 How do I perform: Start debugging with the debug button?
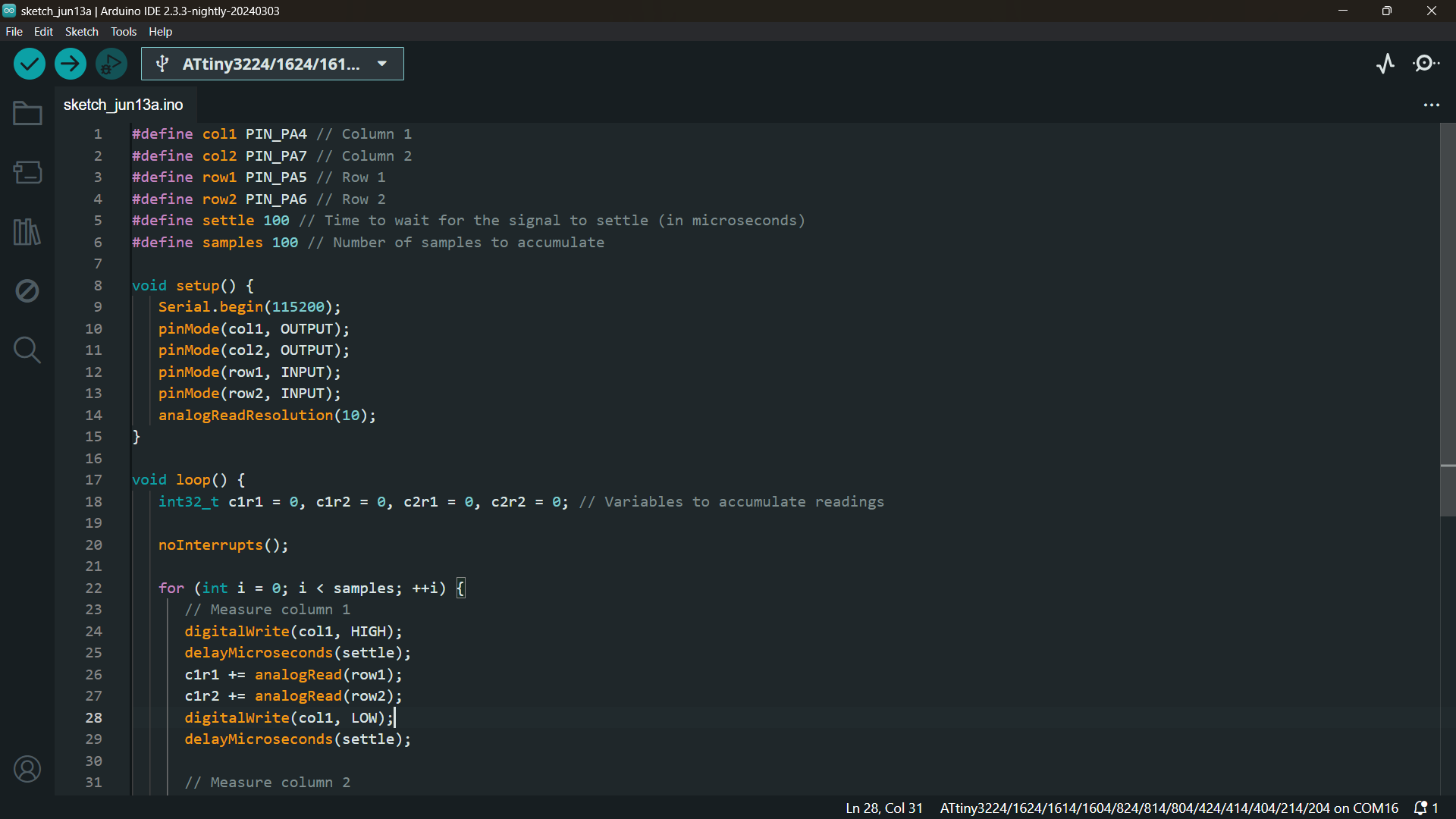(x=111, y=64)
